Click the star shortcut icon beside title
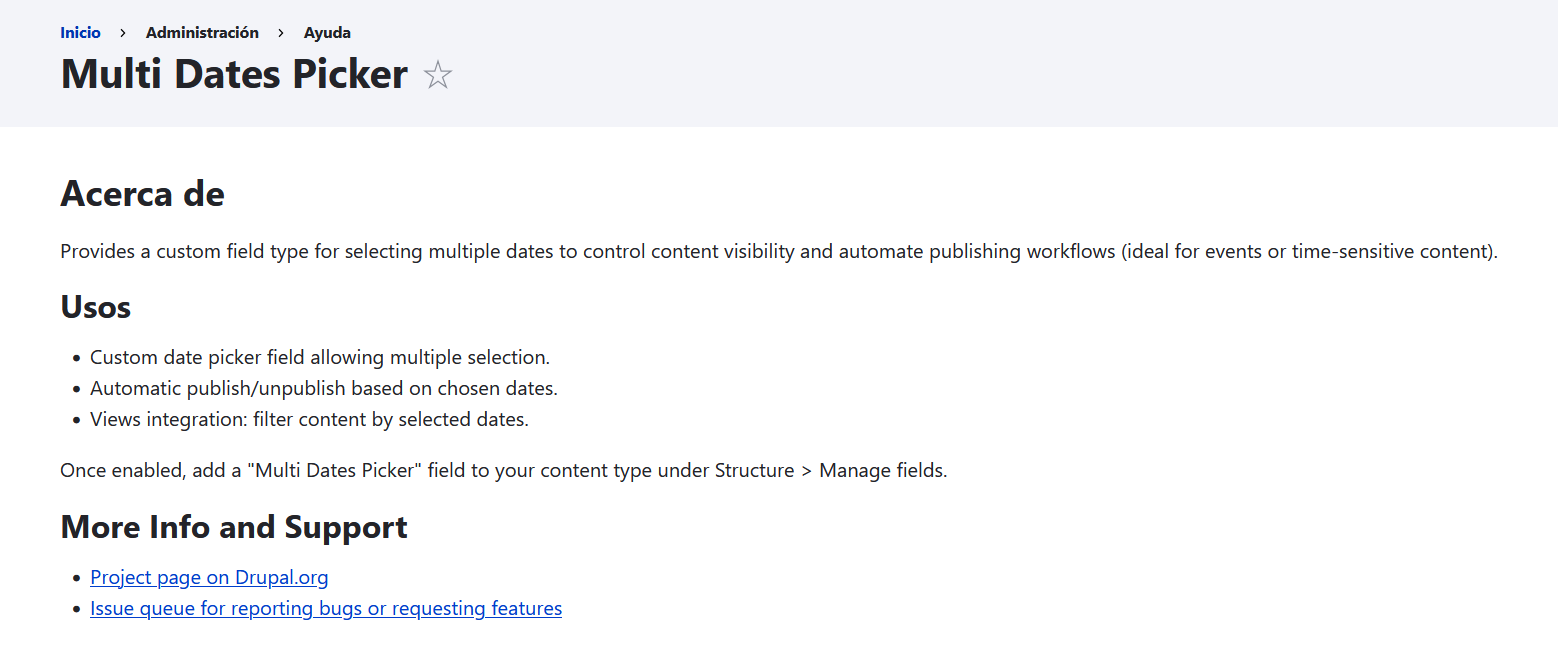The height and width of the screenshot is (650, 1558). (x=438, y=76)
